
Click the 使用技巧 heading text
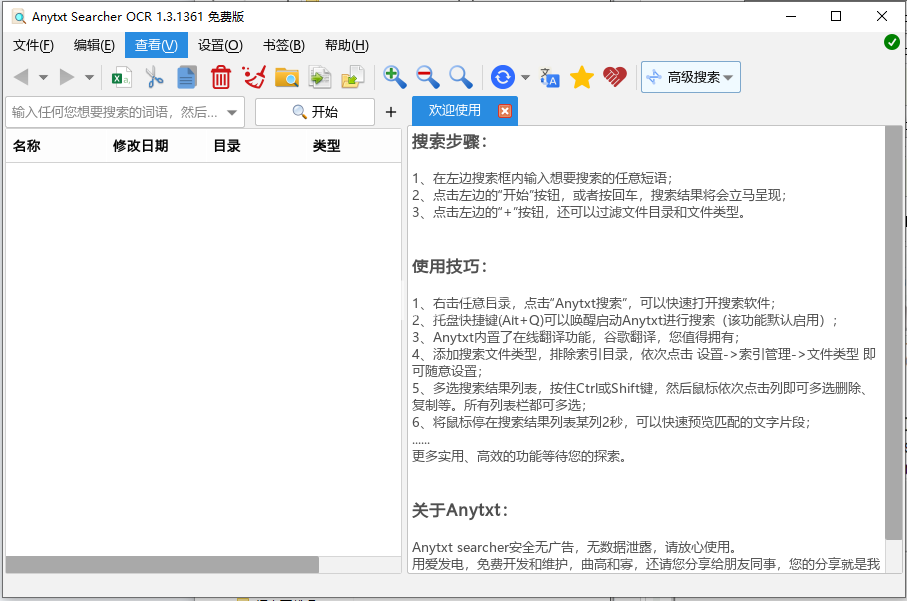(449, 267)
